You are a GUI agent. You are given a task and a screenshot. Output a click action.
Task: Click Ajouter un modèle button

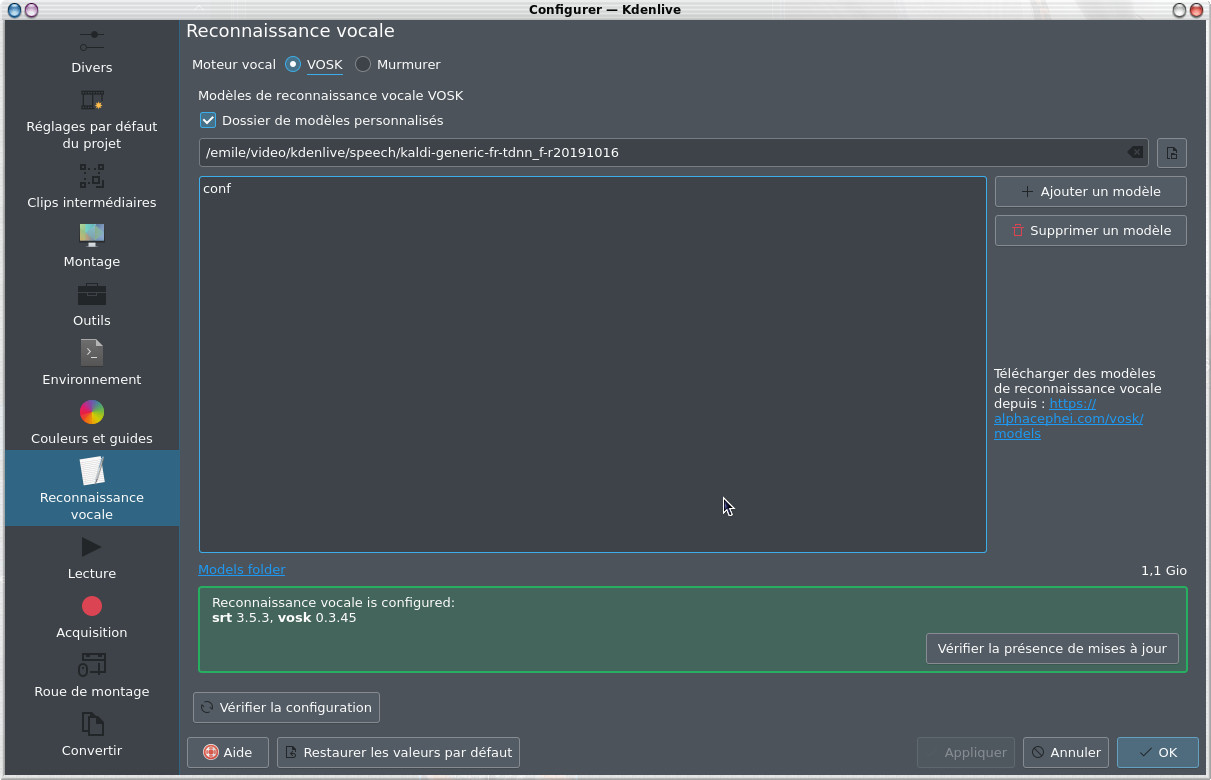click(1091, 191)
